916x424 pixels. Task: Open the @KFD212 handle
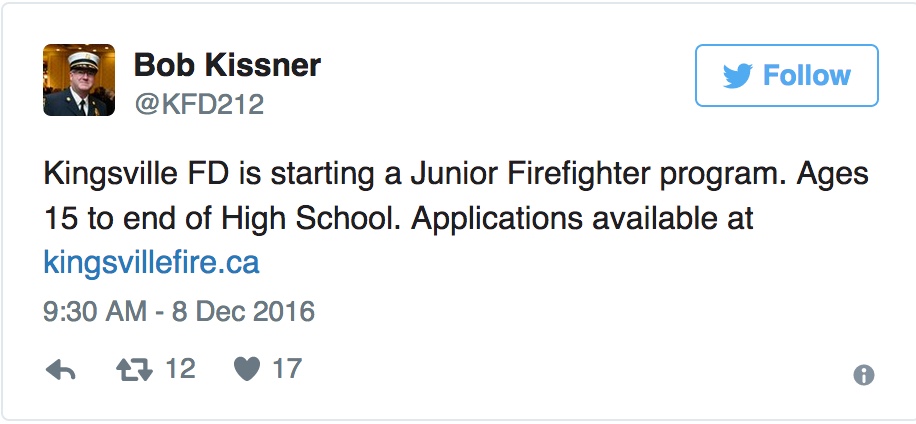(198, 103)
